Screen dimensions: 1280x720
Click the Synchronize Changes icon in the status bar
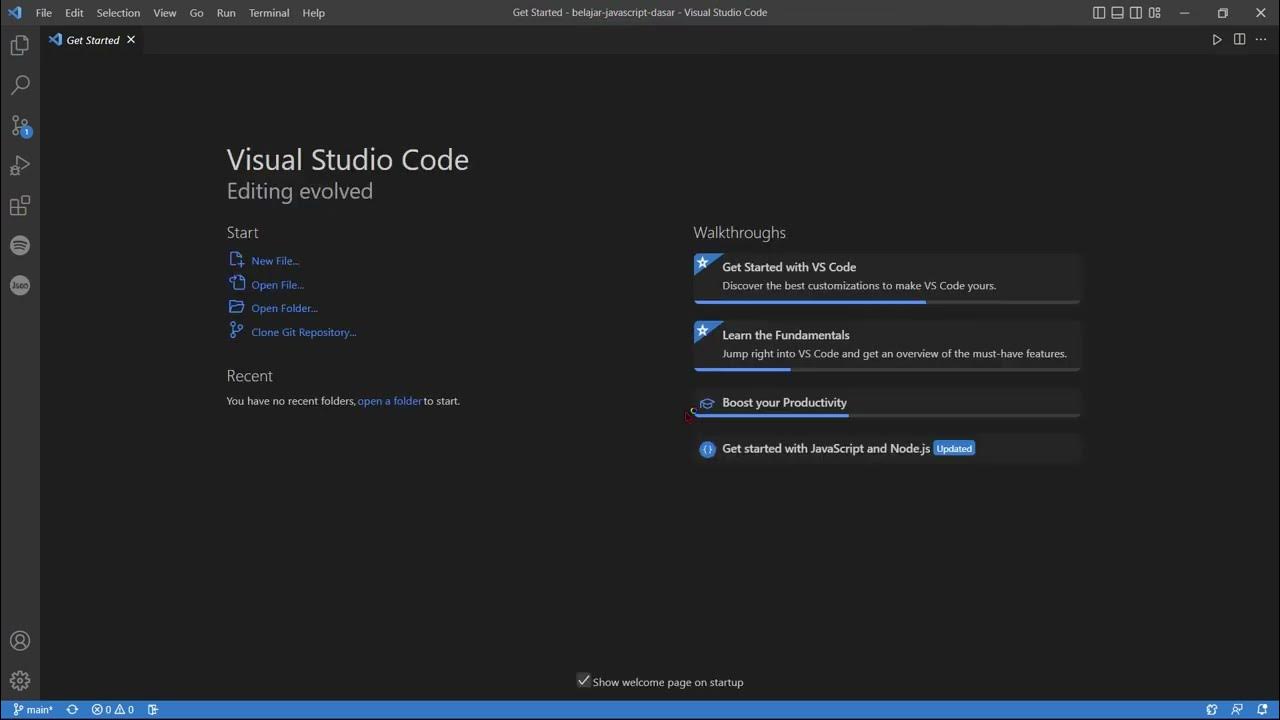tap(72, 710)
